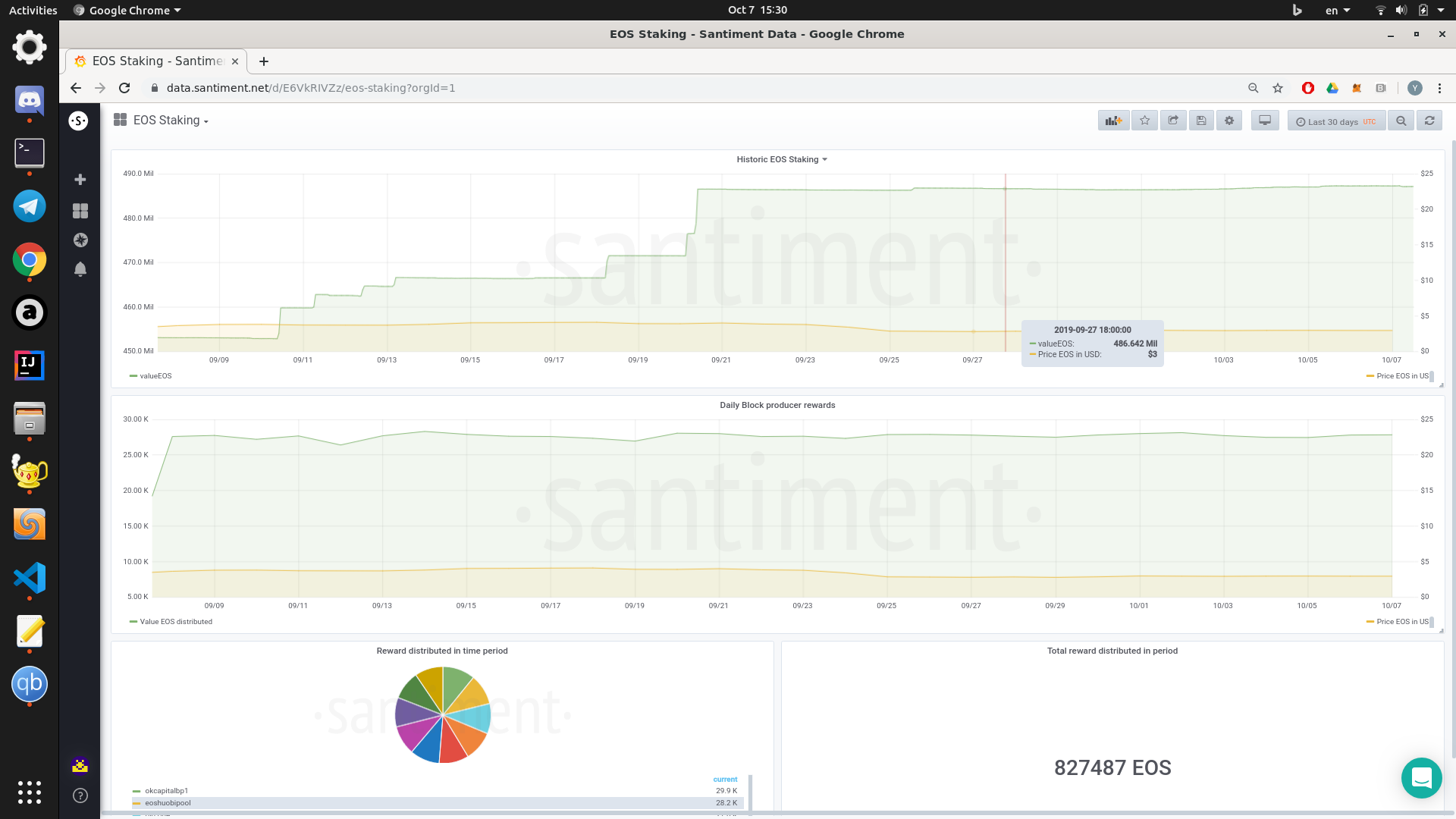This screenshot has width=1456, height=819.
Task: Bookmark this page with star icon
Action: (x=1278, y=88)
